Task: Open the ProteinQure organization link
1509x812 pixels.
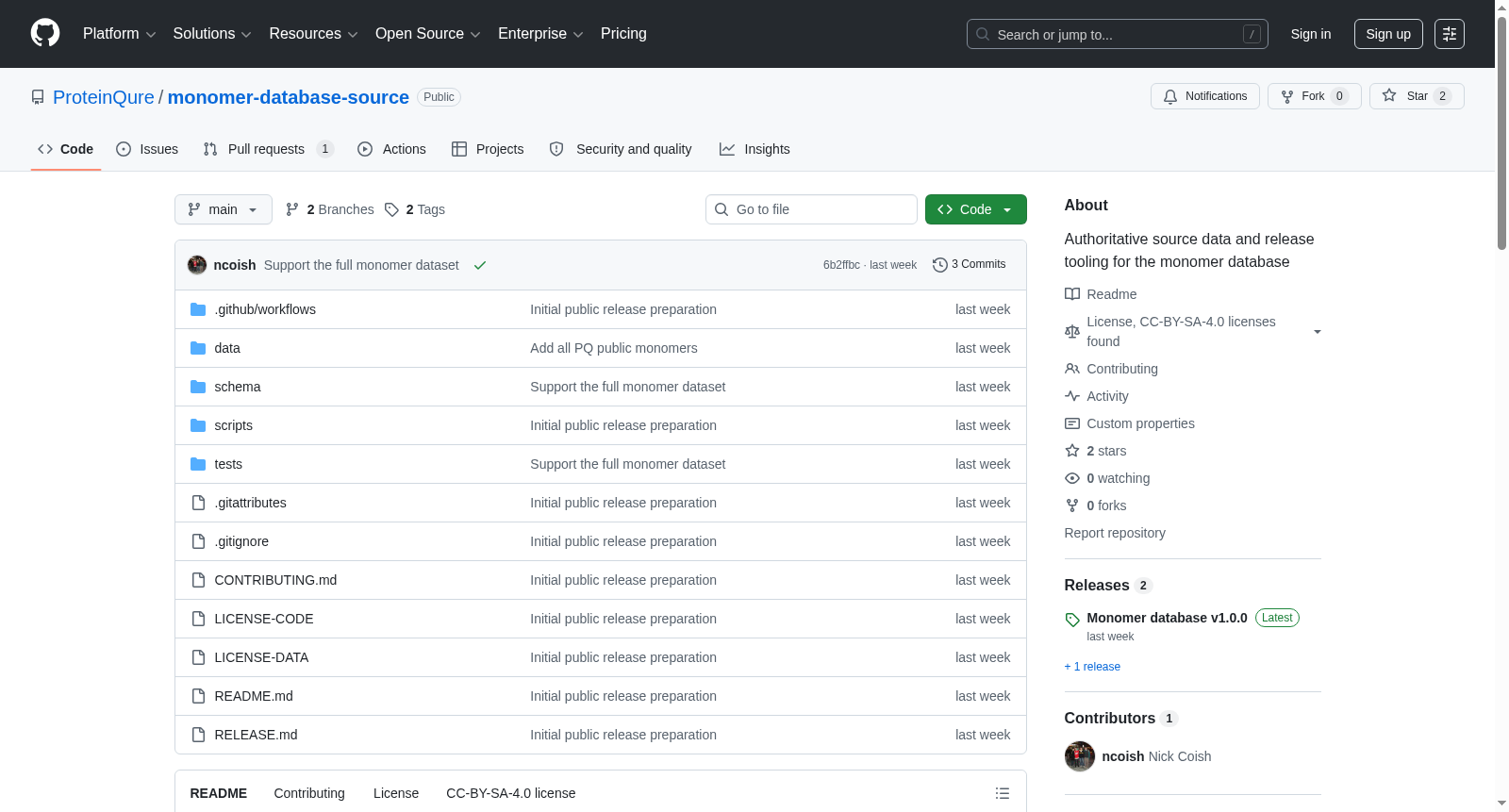Action: coord(104,97)
